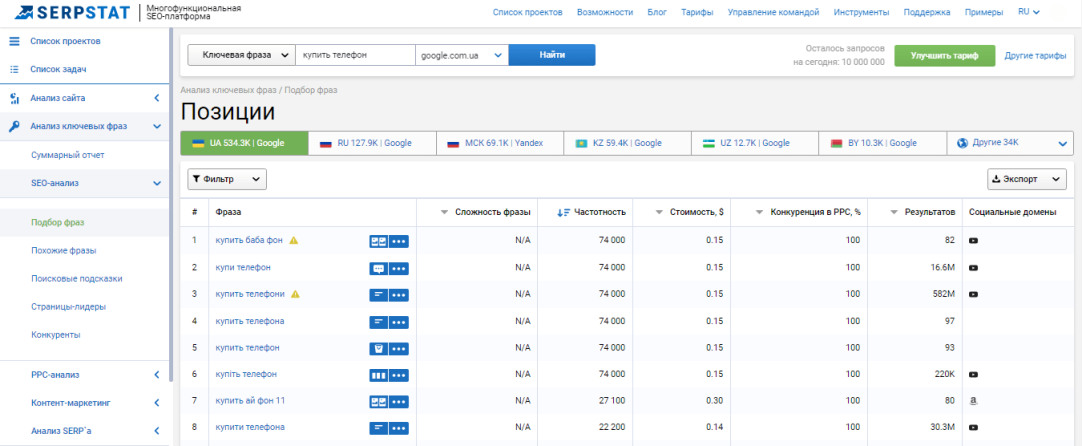Switch to the RU 127.9K Google tab
Image resolution: width=1082 pixels, height=446 pixels.
(x=372, y=143)
